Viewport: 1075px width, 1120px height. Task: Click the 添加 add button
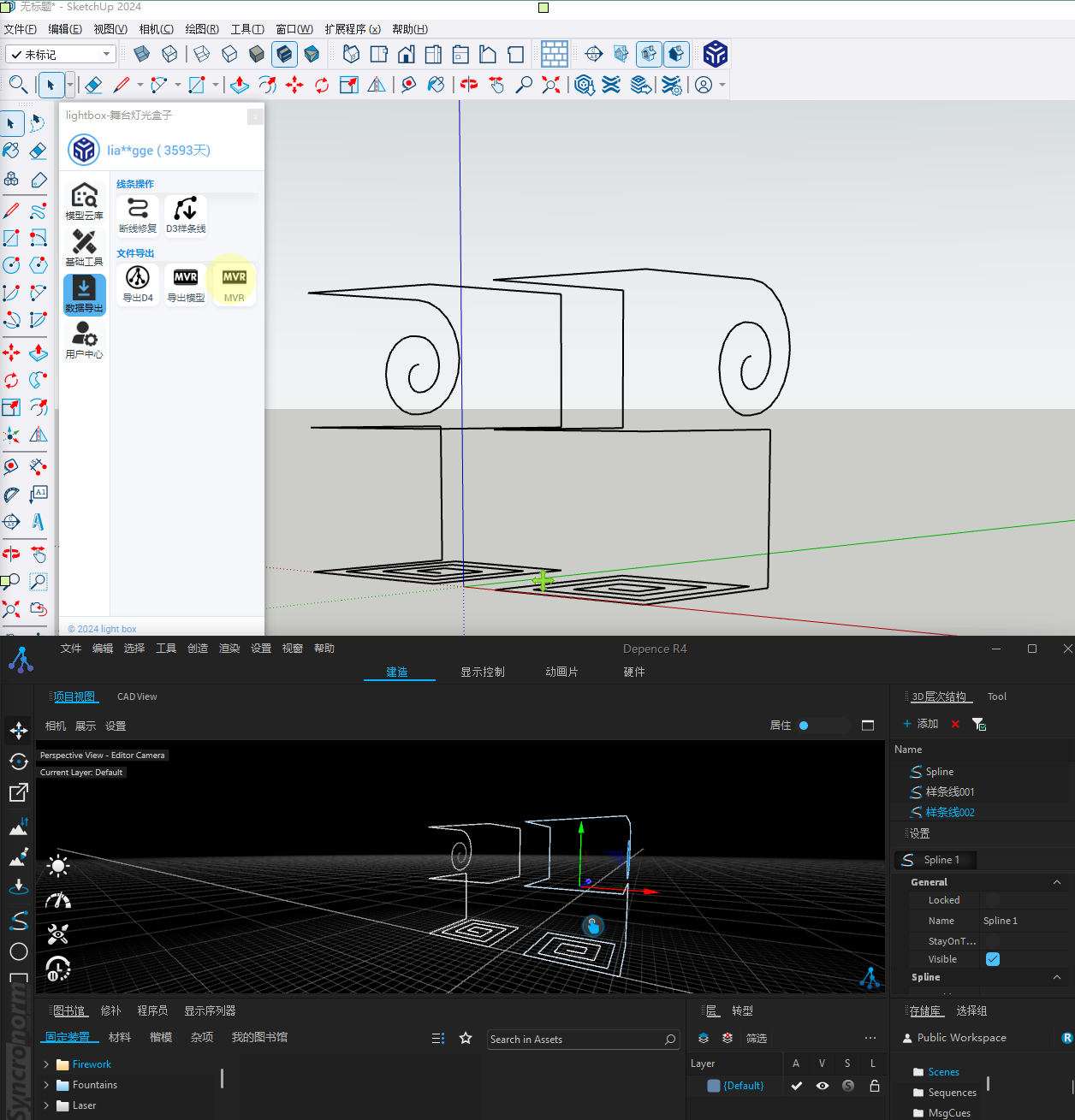921,724
